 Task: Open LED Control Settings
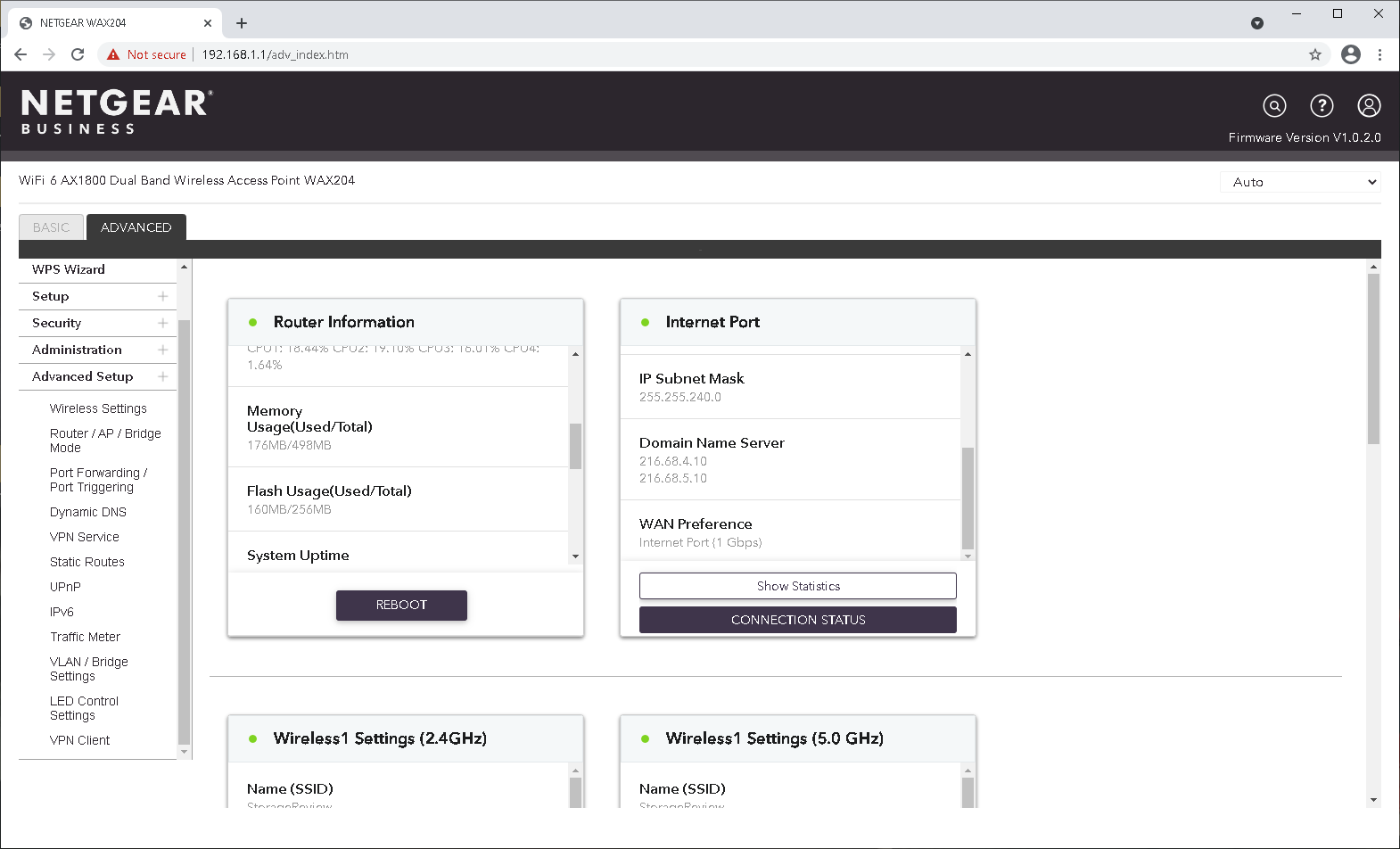[x=84, y=708]
